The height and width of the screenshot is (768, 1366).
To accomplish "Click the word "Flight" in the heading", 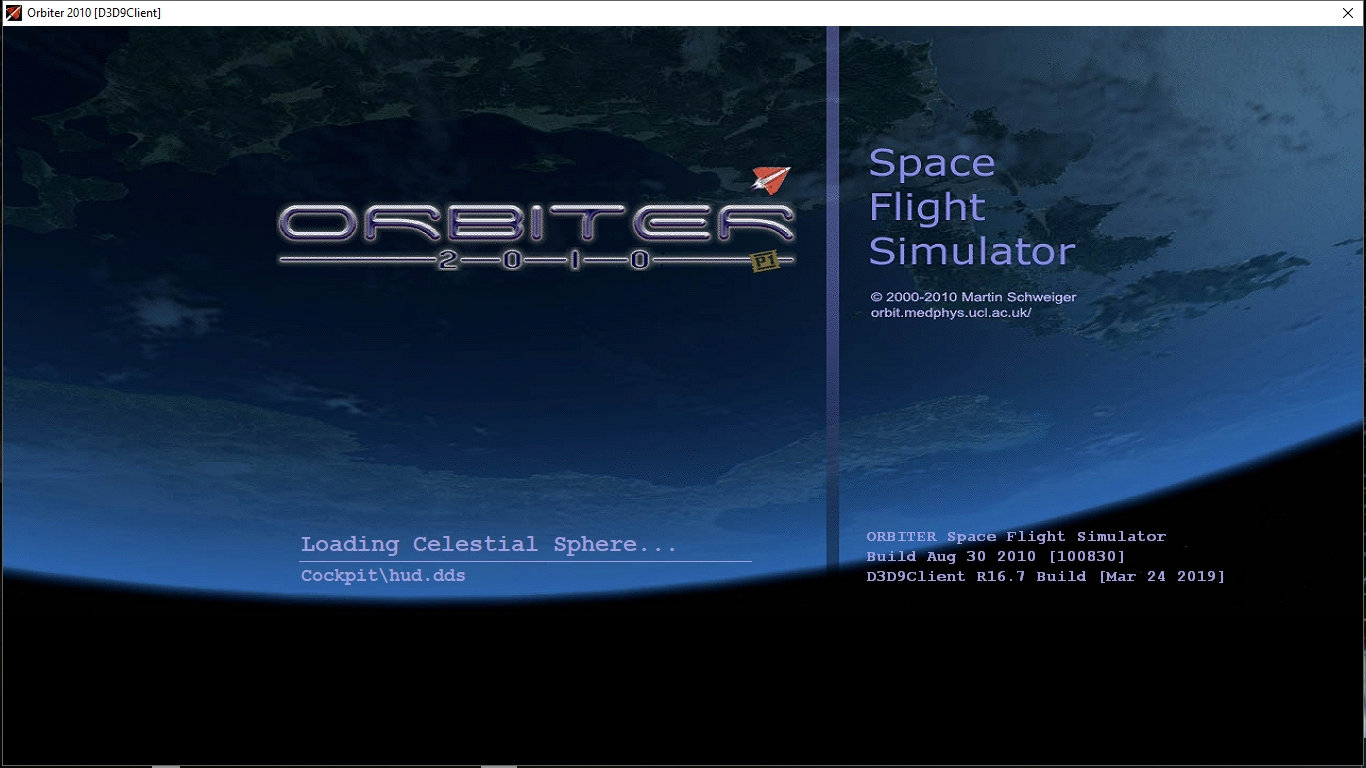I will click(x=927, y=207).
